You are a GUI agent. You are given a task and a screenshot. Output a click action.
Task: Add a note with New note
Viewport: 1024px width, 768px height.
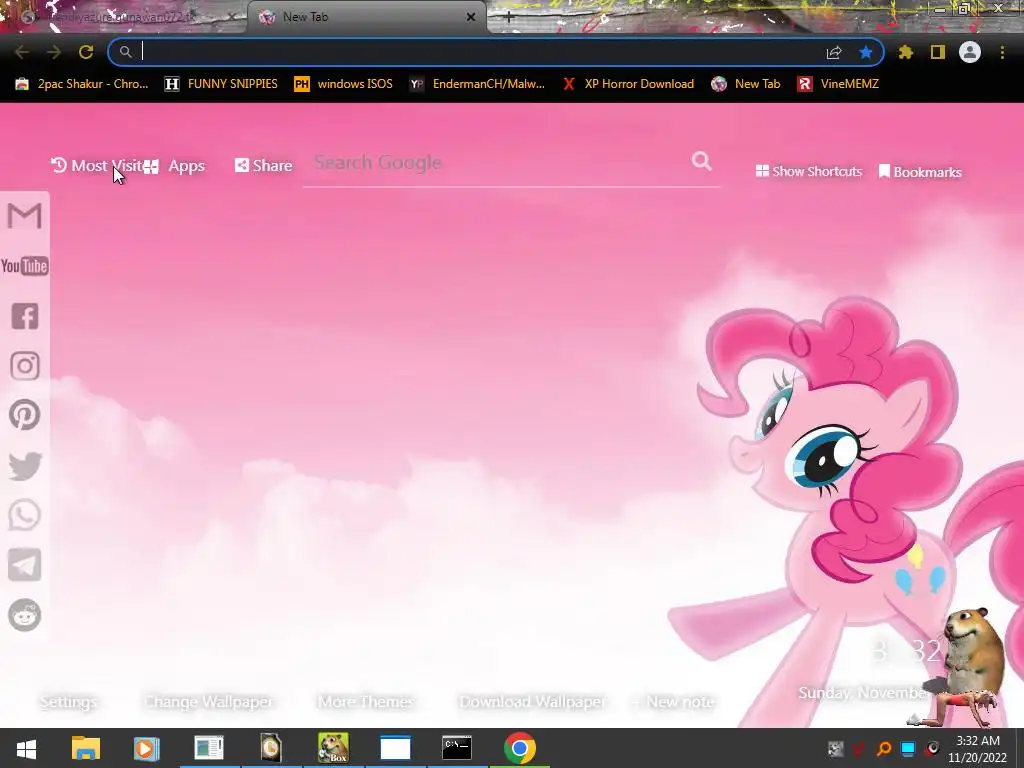[x=673, y=701]
